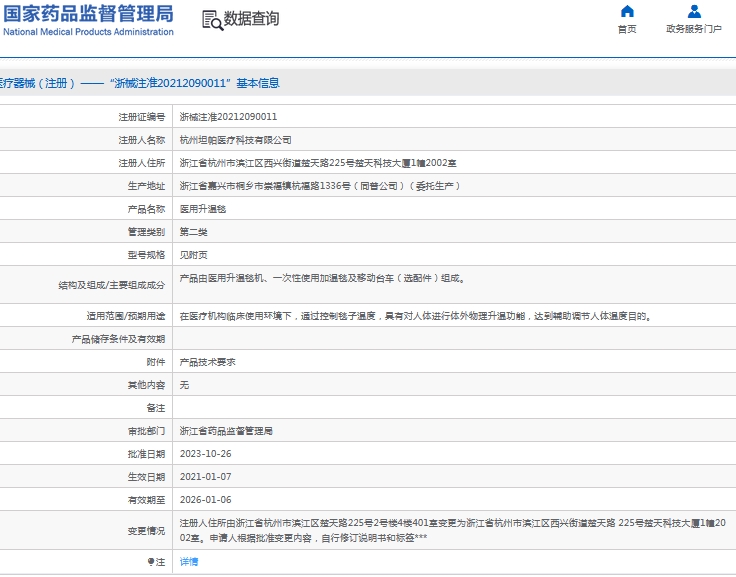
Task: Select effective date 2021-01-07
Action: coord(206,477)
